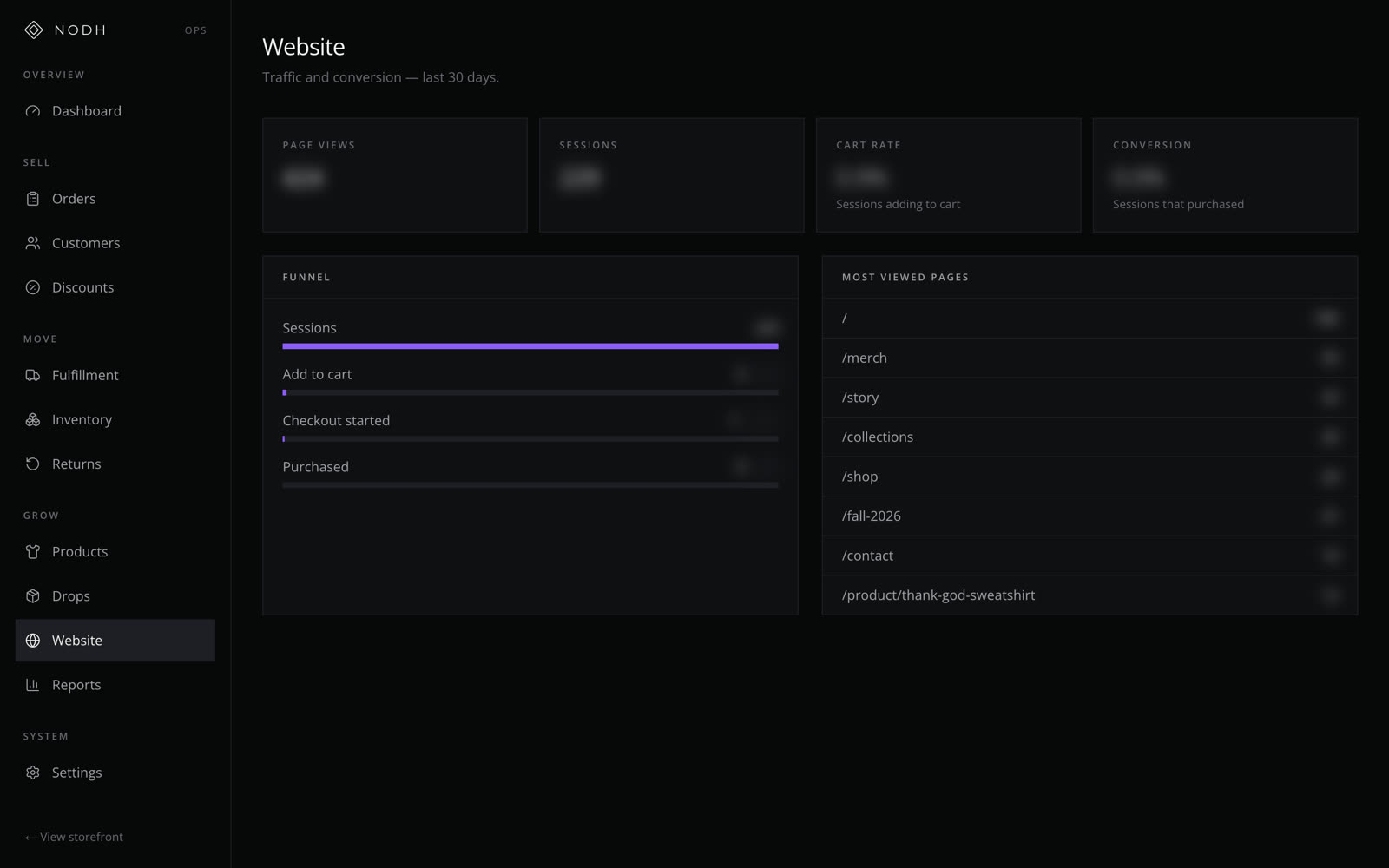Viewport: 1389px width, 868px height.
Task: Click the Sessions funnel progress bar
Action: coord(530,346)
